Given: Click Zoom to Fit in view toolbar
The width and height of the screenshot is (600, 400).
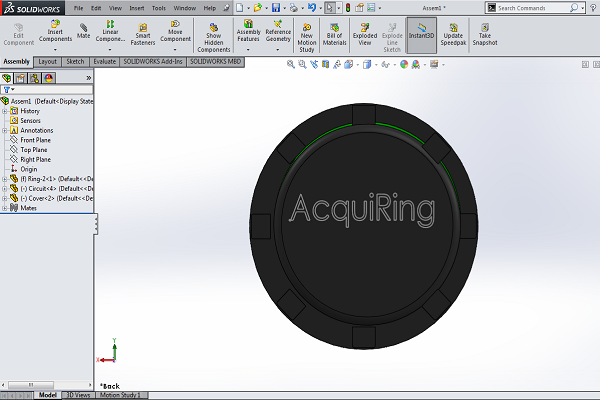Looking at the screenshot, I should [x=291, y=64].
